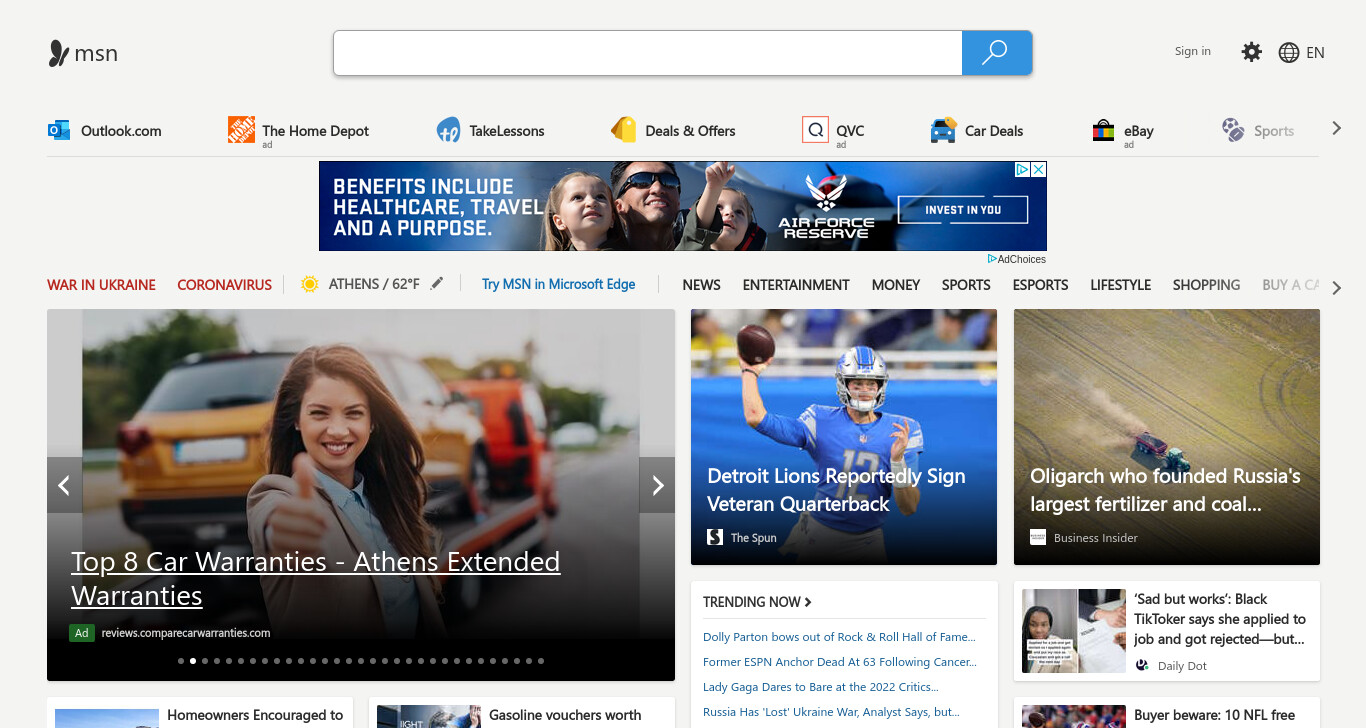
Task: Open settings via the gear icon
Action: (1251, 52)
